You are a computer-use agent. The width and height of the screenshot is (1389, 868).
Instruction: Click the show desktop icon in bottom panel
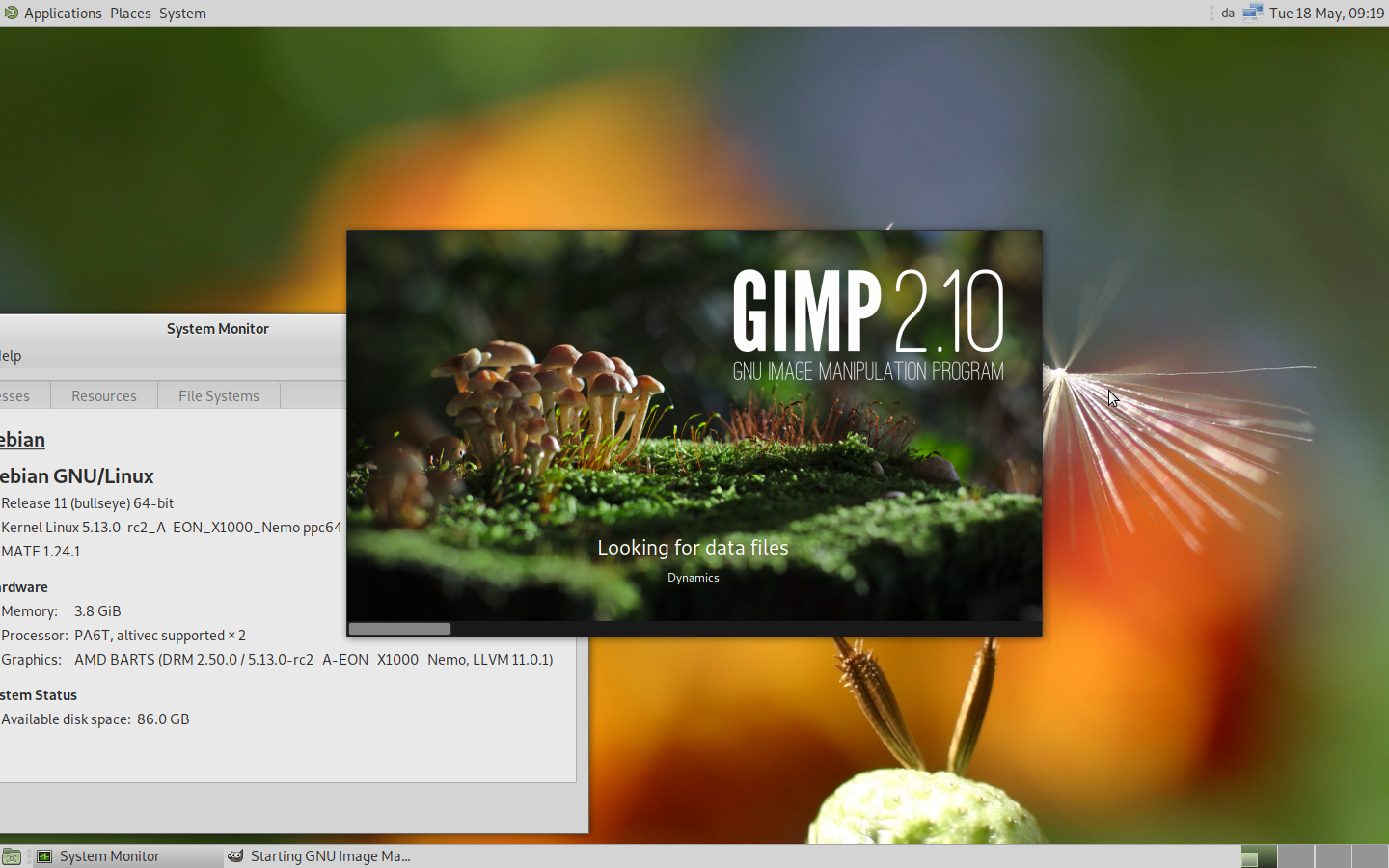click(x=12, y=856)
